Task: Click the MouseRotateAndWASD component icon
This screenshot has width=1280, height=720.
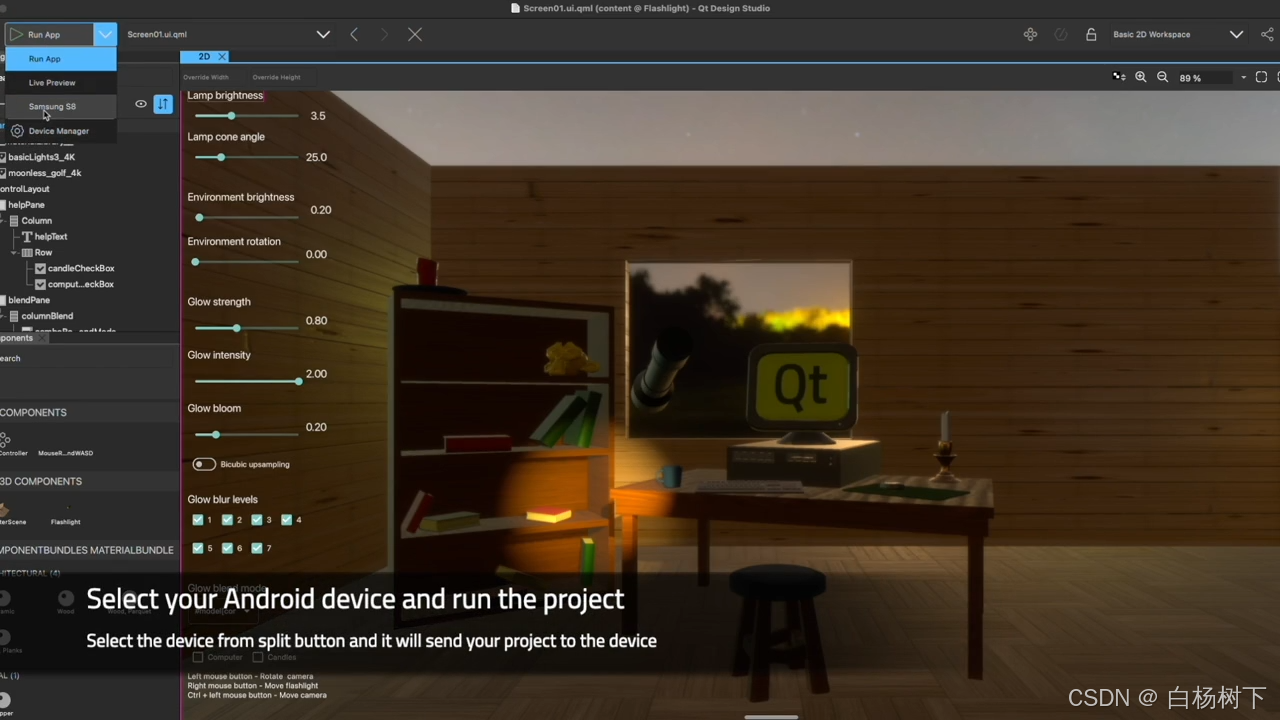Action: (65, 440)
